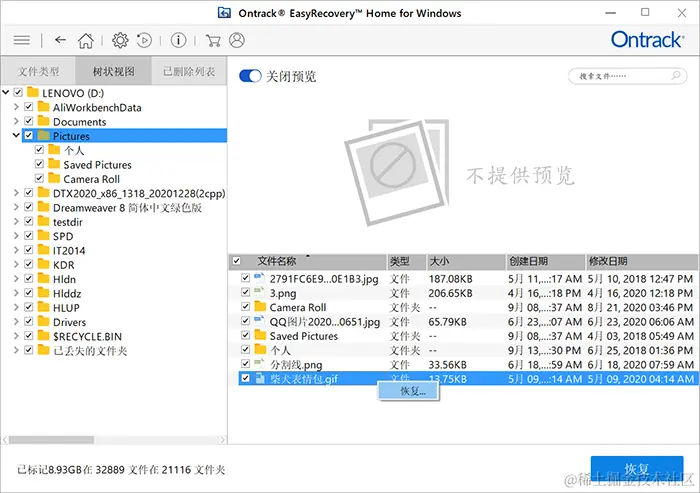This screenshot has width=700, height=493.
Task: Sort by the 类型 column header
Action: pyautogui.click(x=406, y=261)
